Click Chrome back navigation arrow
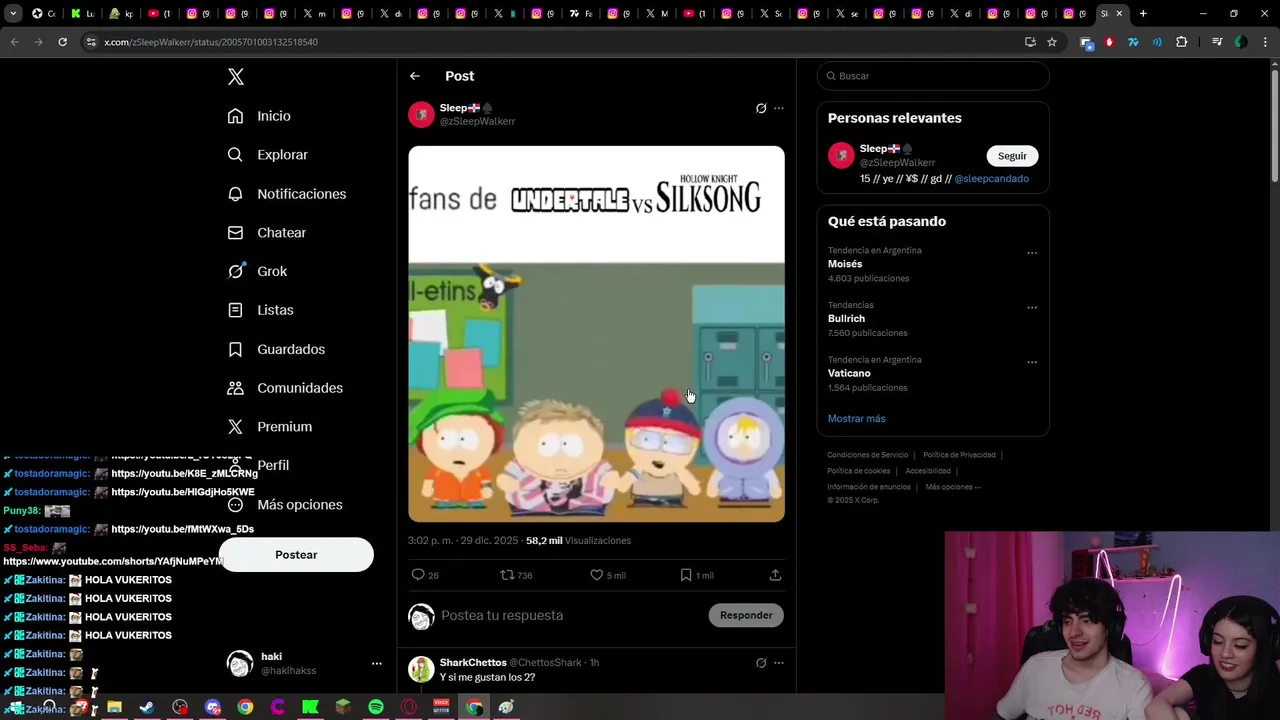Image resolution: width=1280 pixels, height=720 pixels. tap(14, 42)
